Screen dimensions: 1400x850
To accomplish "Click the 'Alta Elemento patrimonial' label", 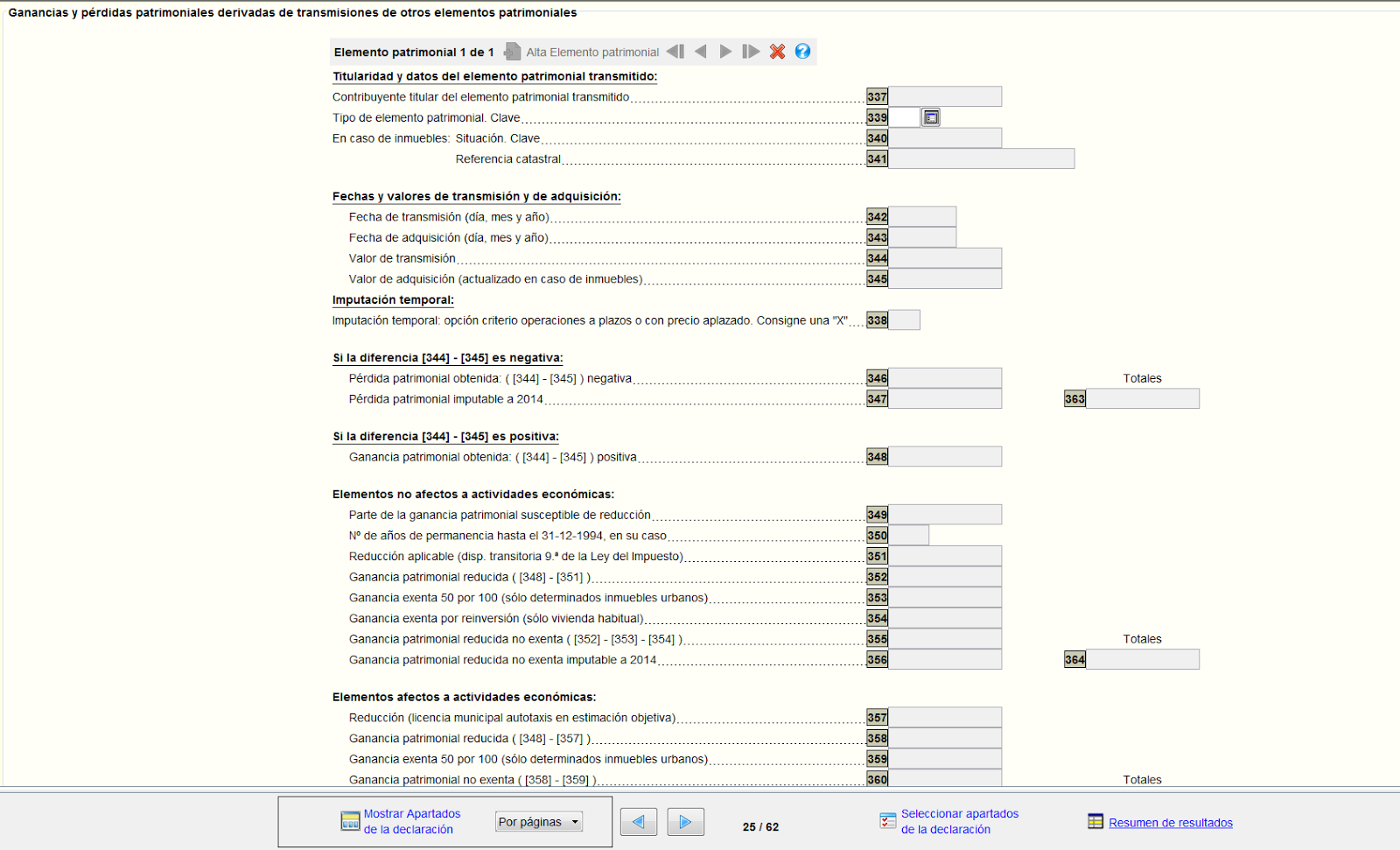I will click(592, 53).
